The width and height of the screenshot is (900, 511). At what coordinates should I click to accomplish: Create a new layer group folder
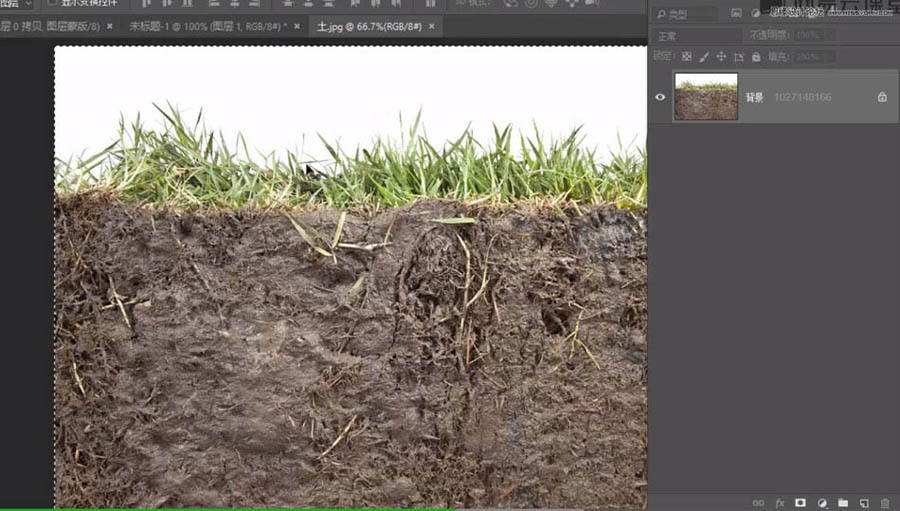click(x=843, y=503)
